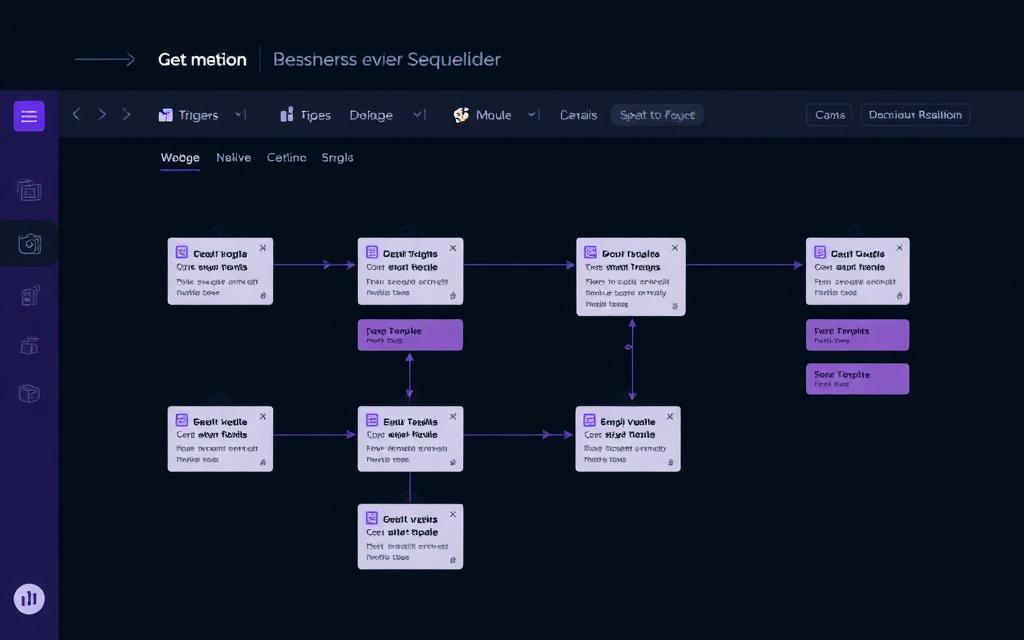Close the Geuil Trights node card
The image size is (1024, 640).
coord(453,248)
